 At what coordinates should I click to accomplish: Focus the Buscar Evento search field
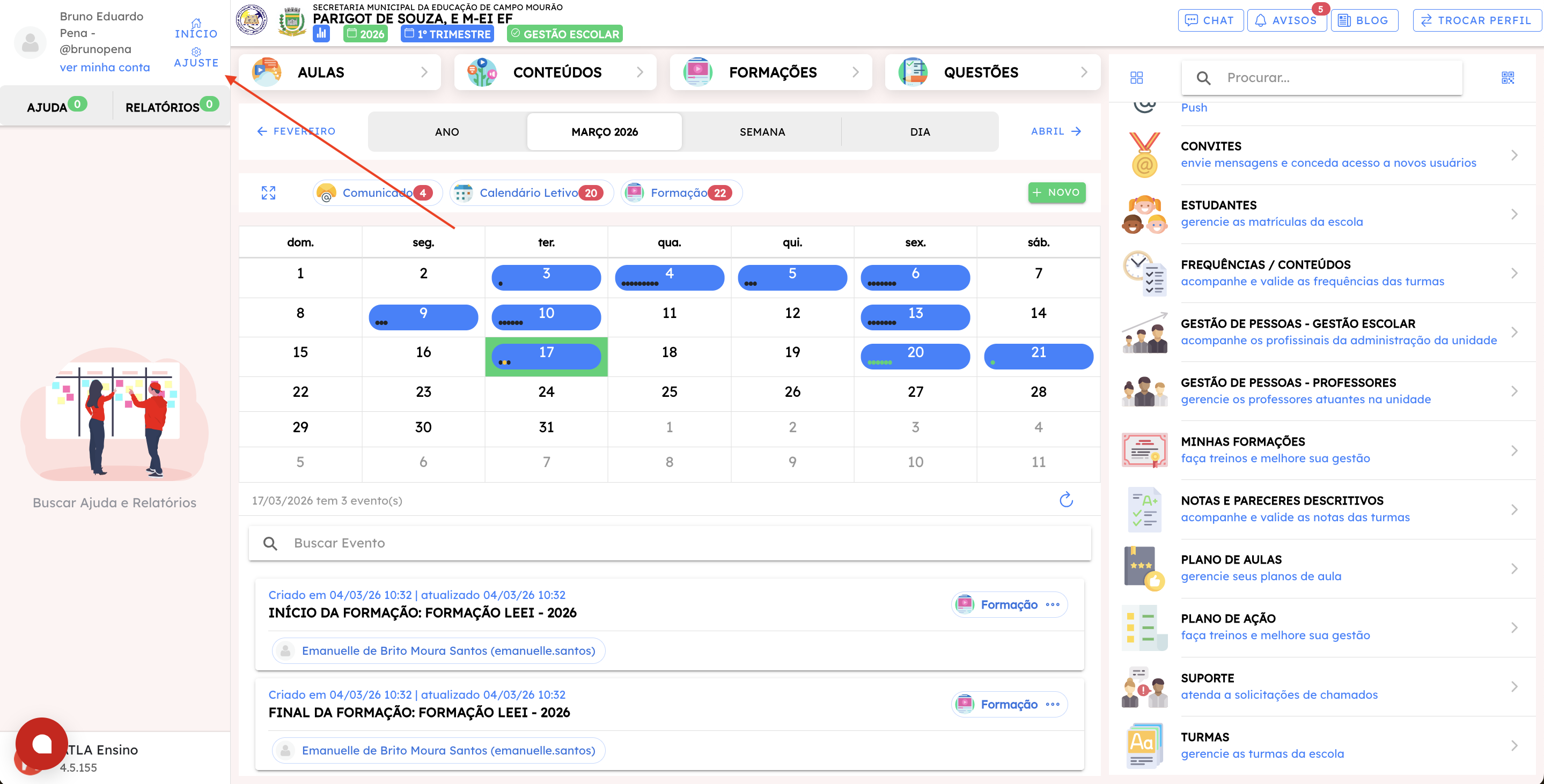(670, 543)
